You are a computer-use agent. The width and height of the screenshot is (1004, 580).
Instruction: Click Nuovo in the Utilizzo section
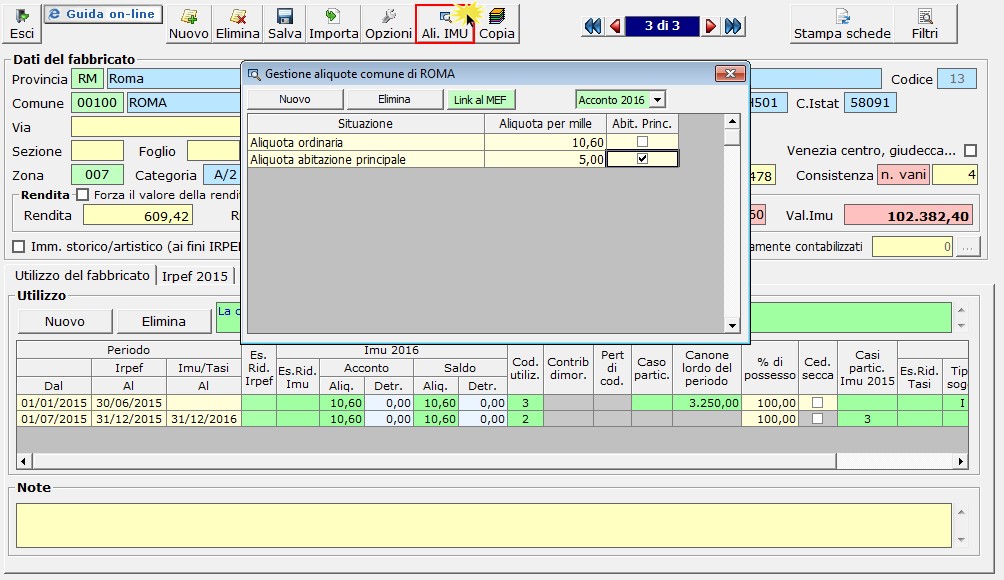point(65,321)
